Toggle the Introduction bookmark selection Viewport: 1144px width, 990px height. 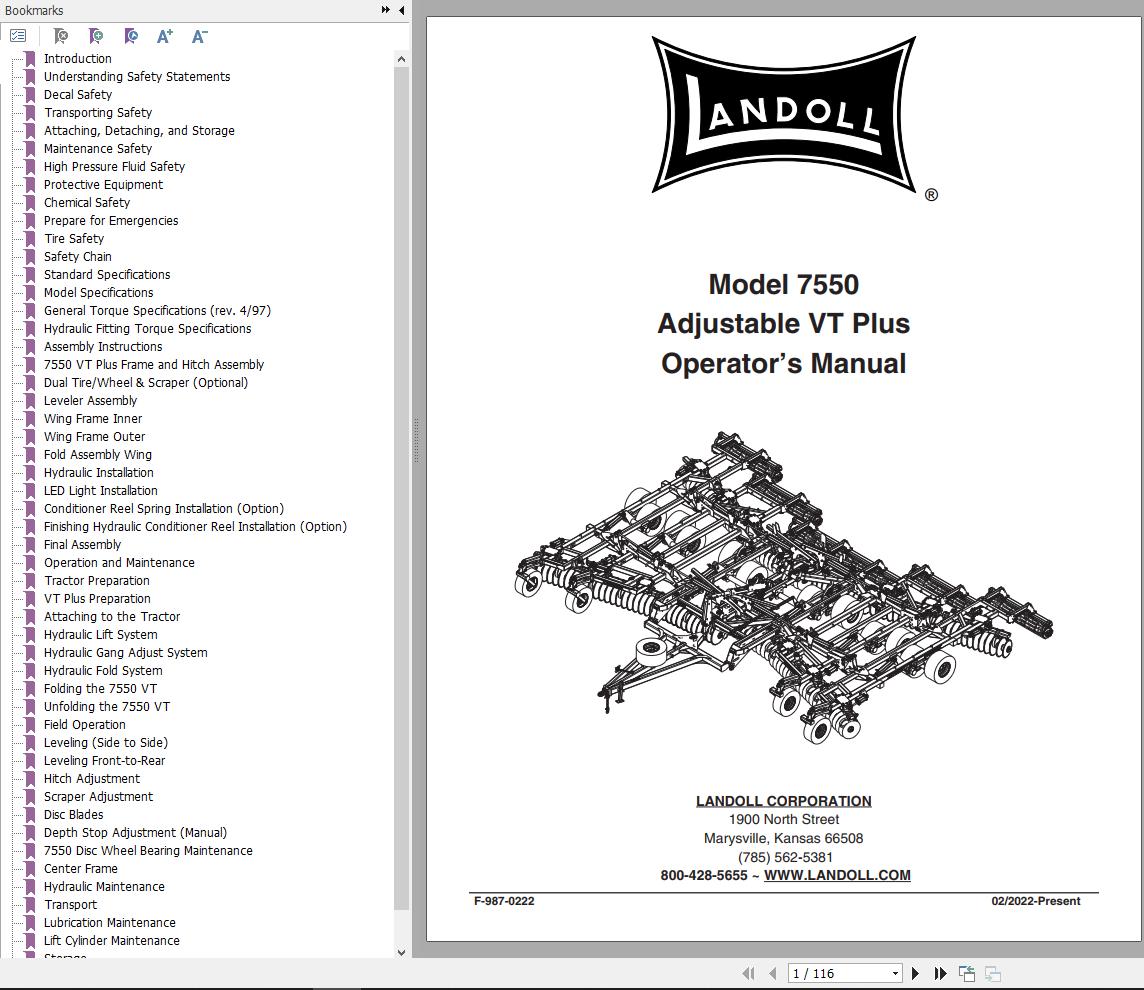pyautogui.click(x=77, y=58)
